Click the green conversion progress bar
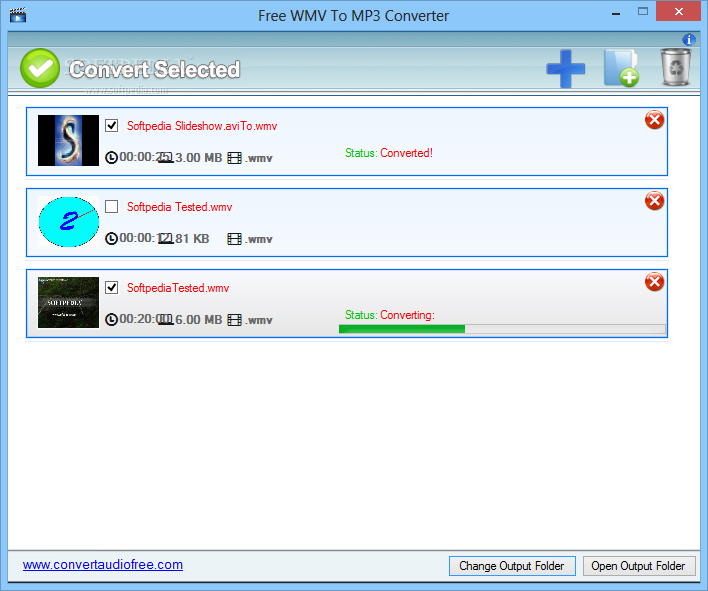Viewport: 708px width, 591px height. point(502,329)
